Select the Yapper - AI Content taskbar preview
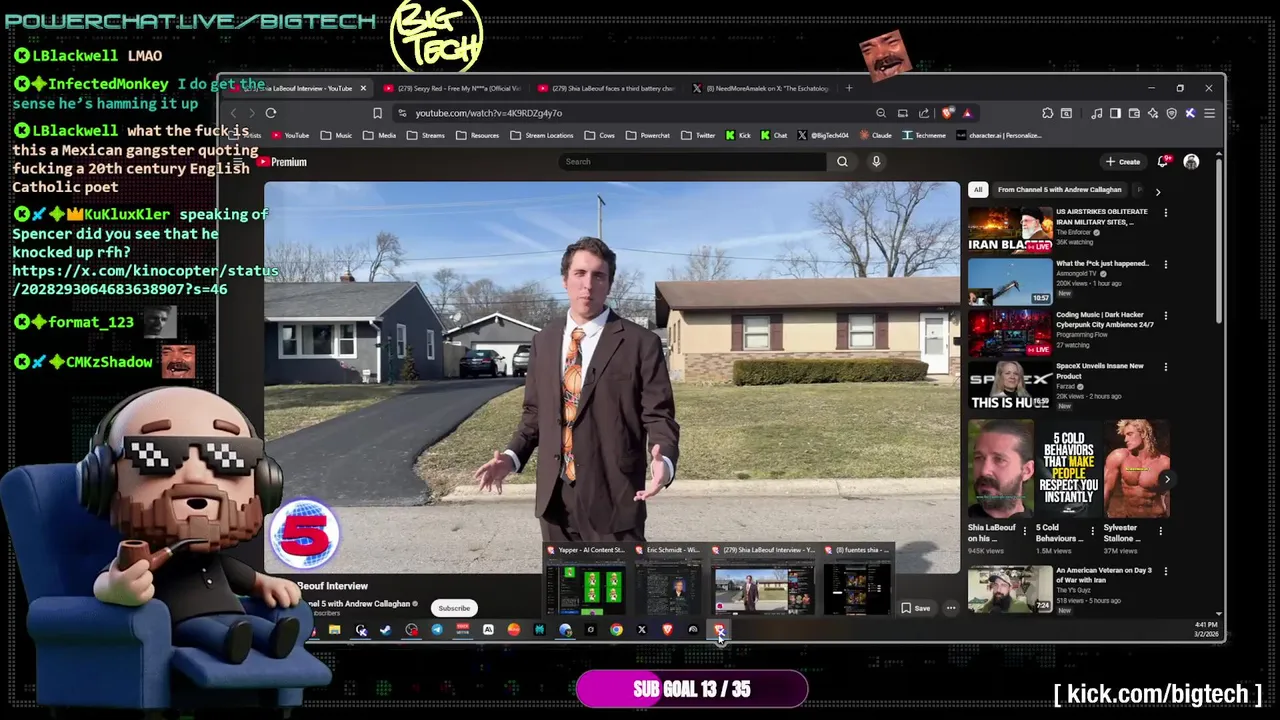 click(587, 579)
